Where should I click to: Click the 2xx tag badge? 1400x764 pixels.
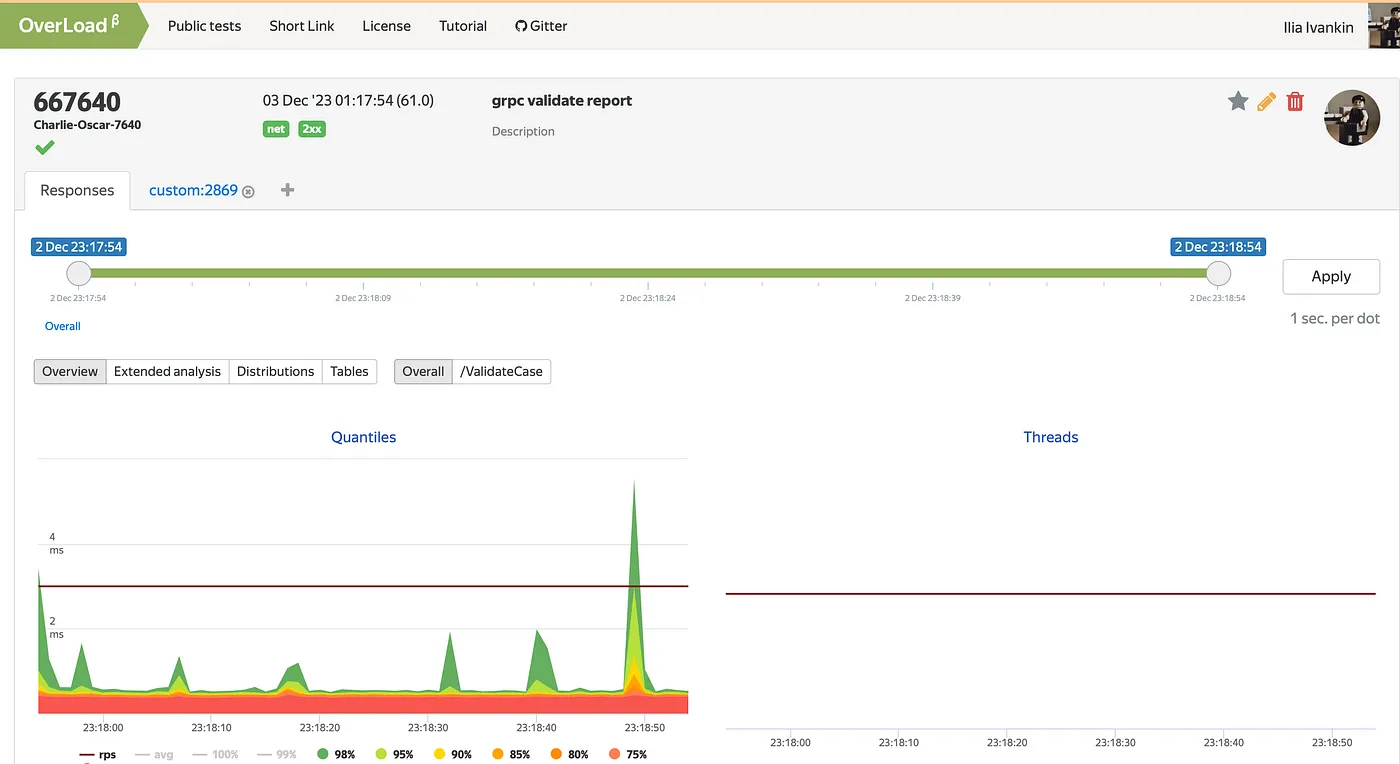click(x=312, y=129)
